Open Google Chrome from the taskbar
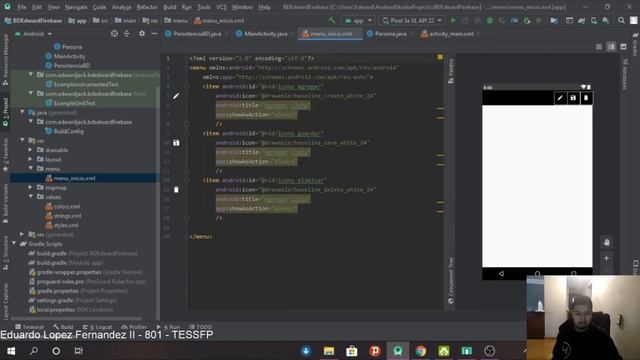640x360 pixels. coord(421,351)
